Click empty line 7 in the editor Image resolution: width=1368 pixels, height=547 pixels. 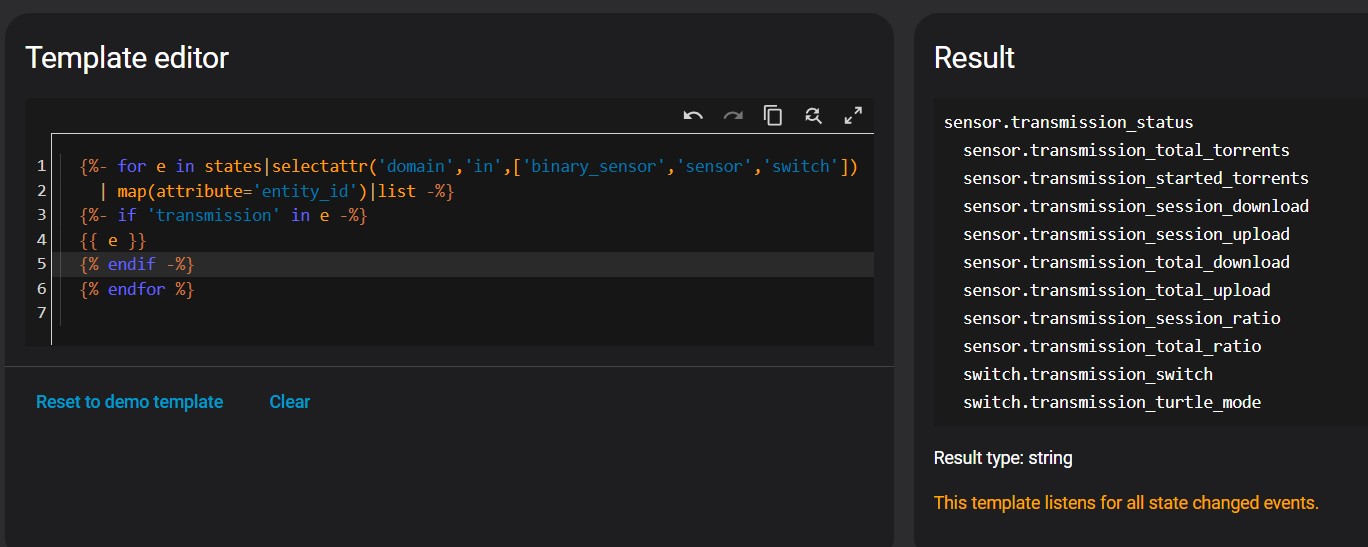pyautogui.click(x=300, y=314)
